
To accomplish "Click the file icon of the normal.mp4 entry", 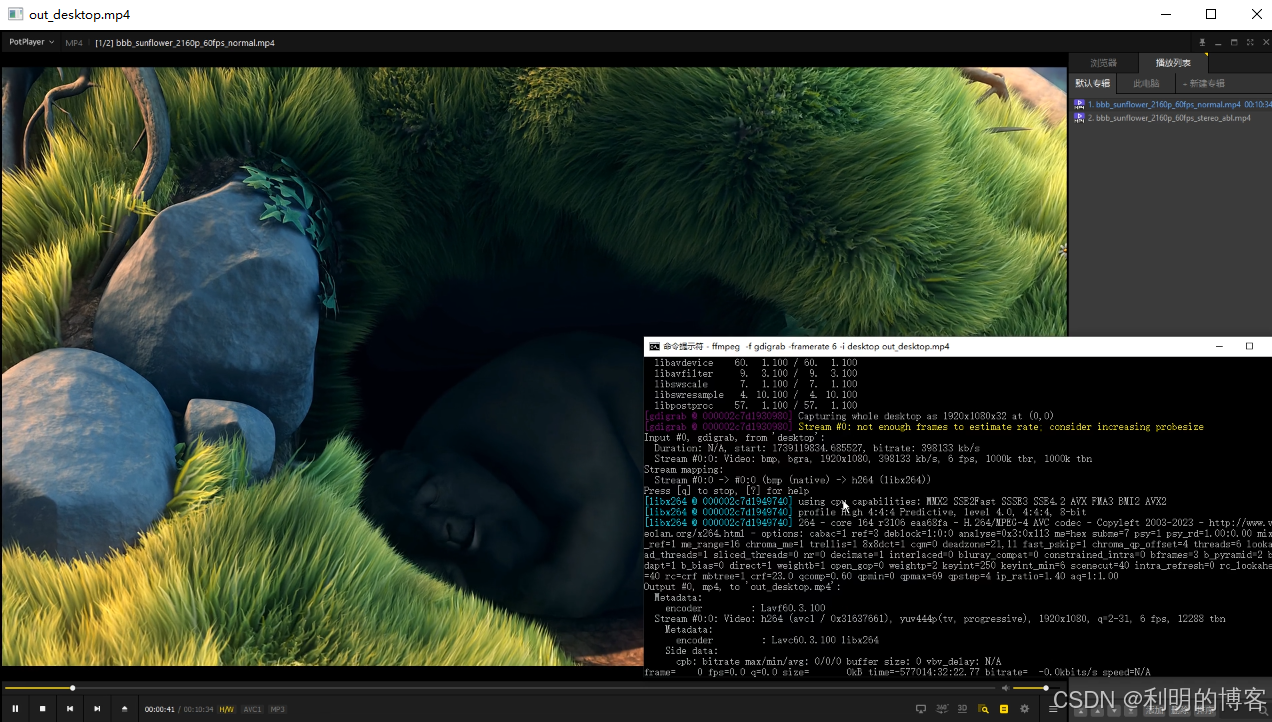I will 1079,104.
